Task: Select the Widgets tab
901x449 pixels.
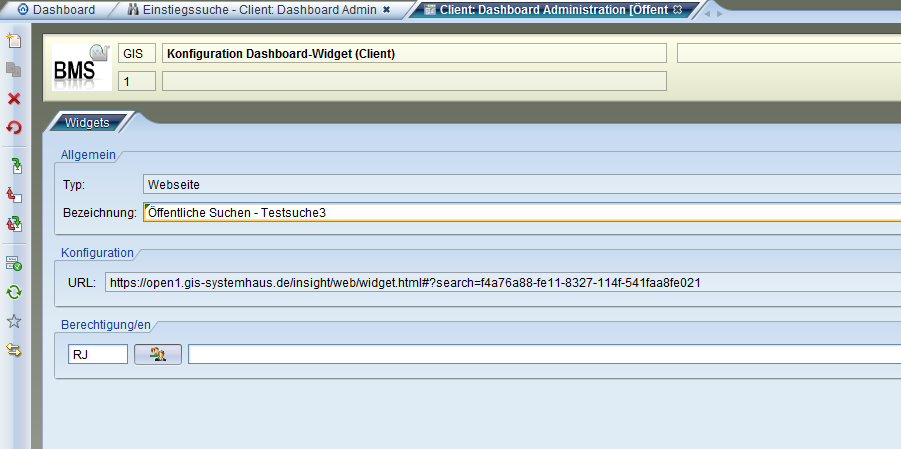Action: pos(87,123)
